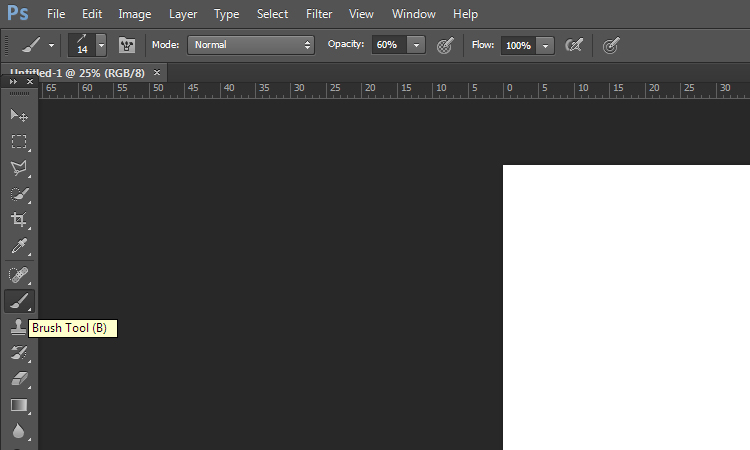Open the View menu
The width and height of the screenshot is (750, 450).
coord(361,14)
